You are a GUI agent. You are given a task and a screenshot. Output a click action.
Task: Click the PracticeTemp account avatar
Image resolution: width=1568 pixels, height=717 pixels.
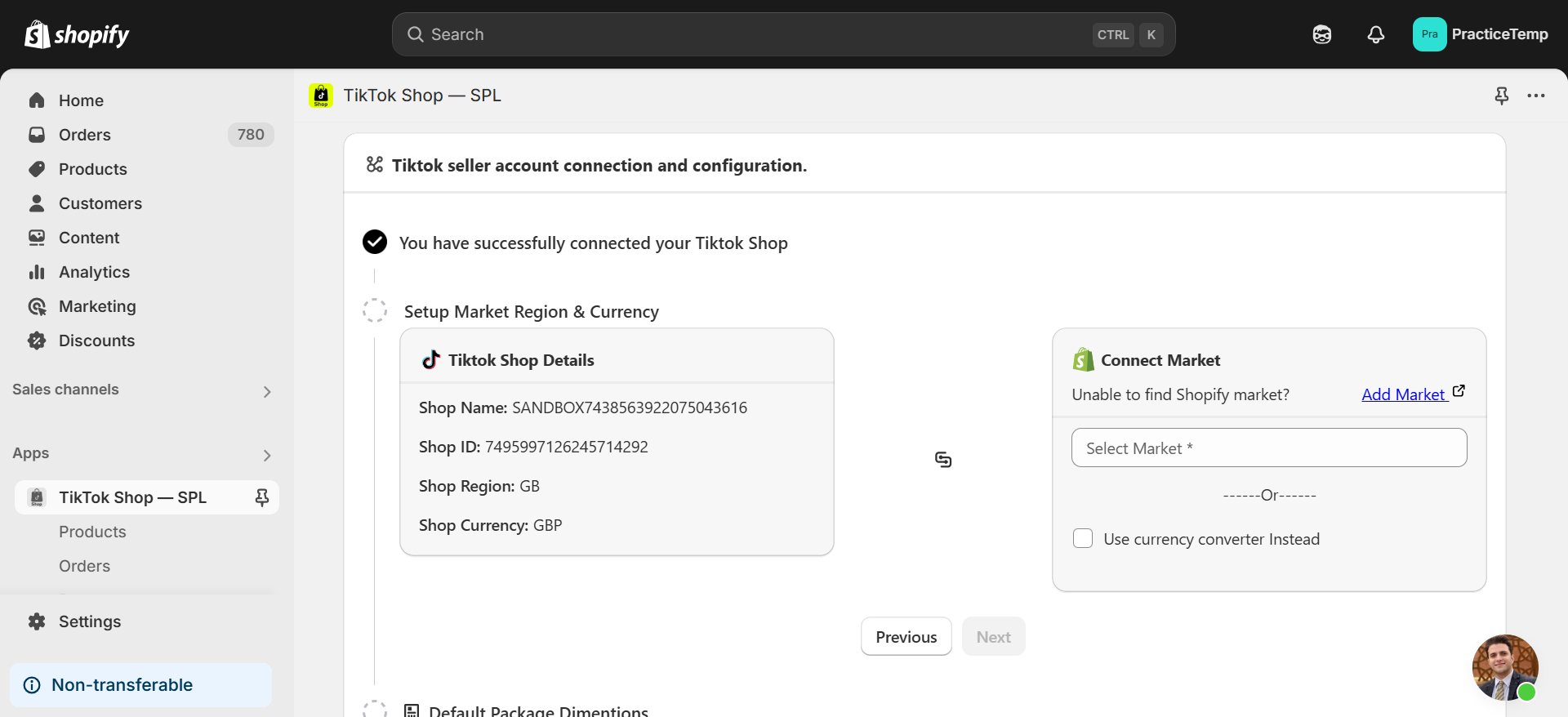(1429, 34)
